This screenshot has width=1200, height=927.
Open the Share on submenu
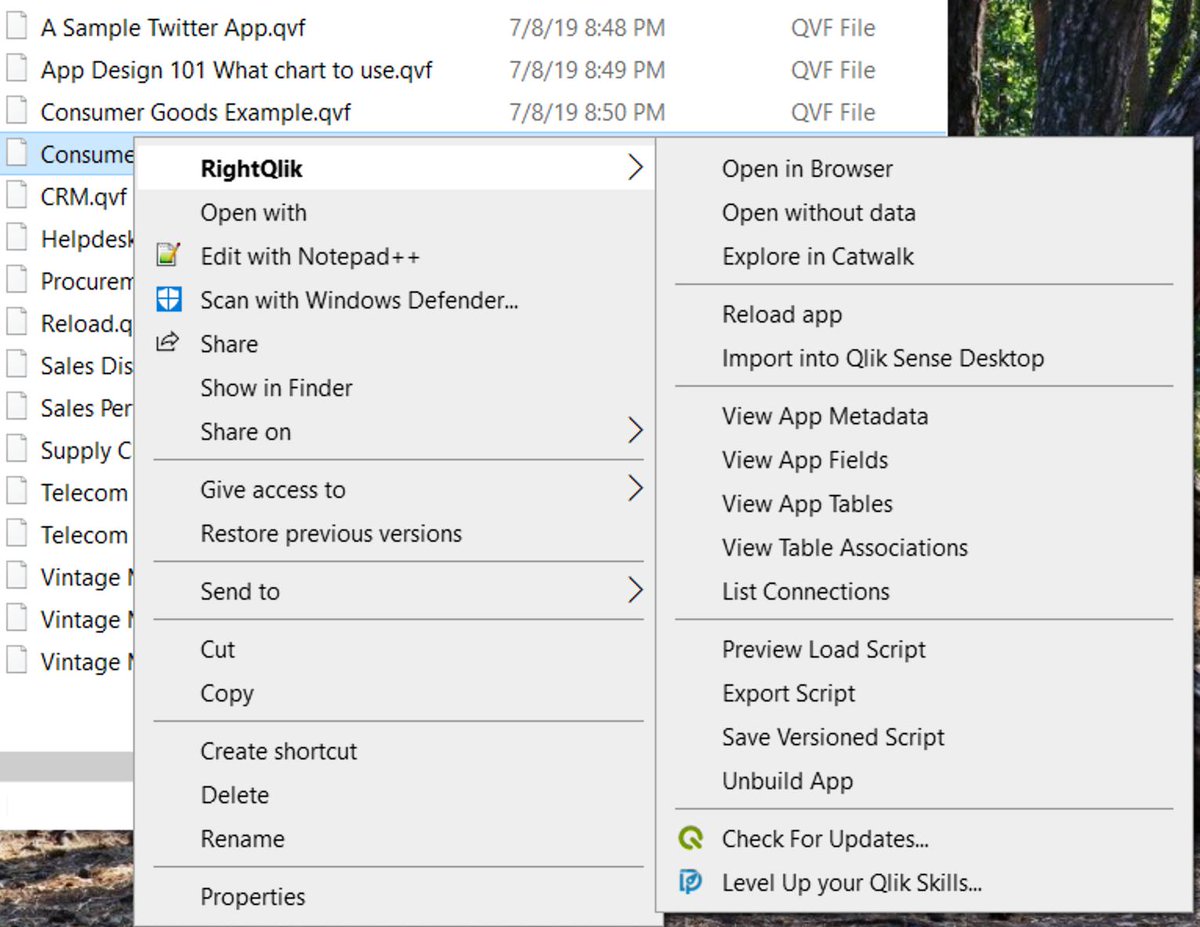point(634,431)
